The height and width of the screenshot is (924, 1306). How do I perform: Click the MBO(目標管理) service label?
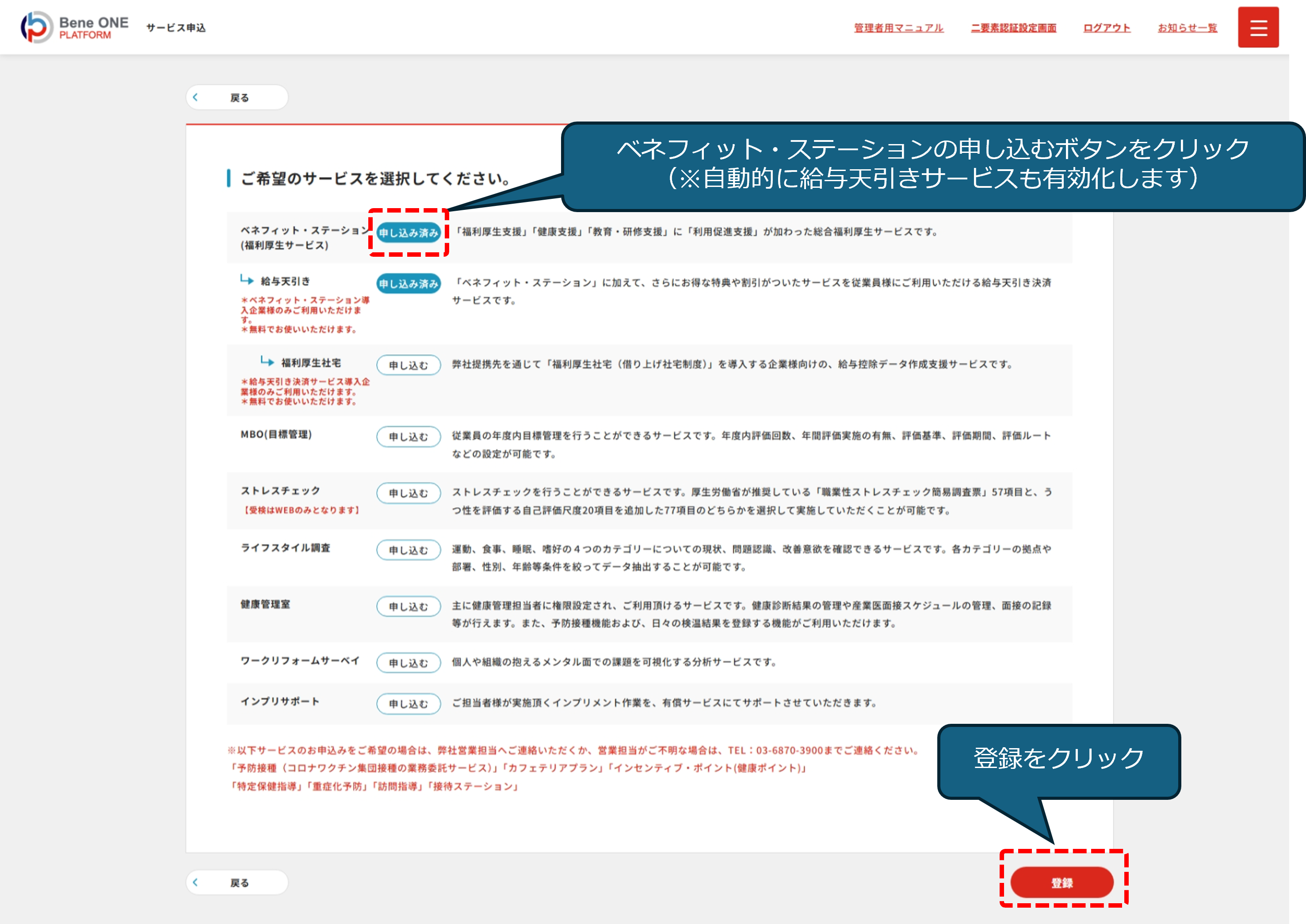(276, 434)
